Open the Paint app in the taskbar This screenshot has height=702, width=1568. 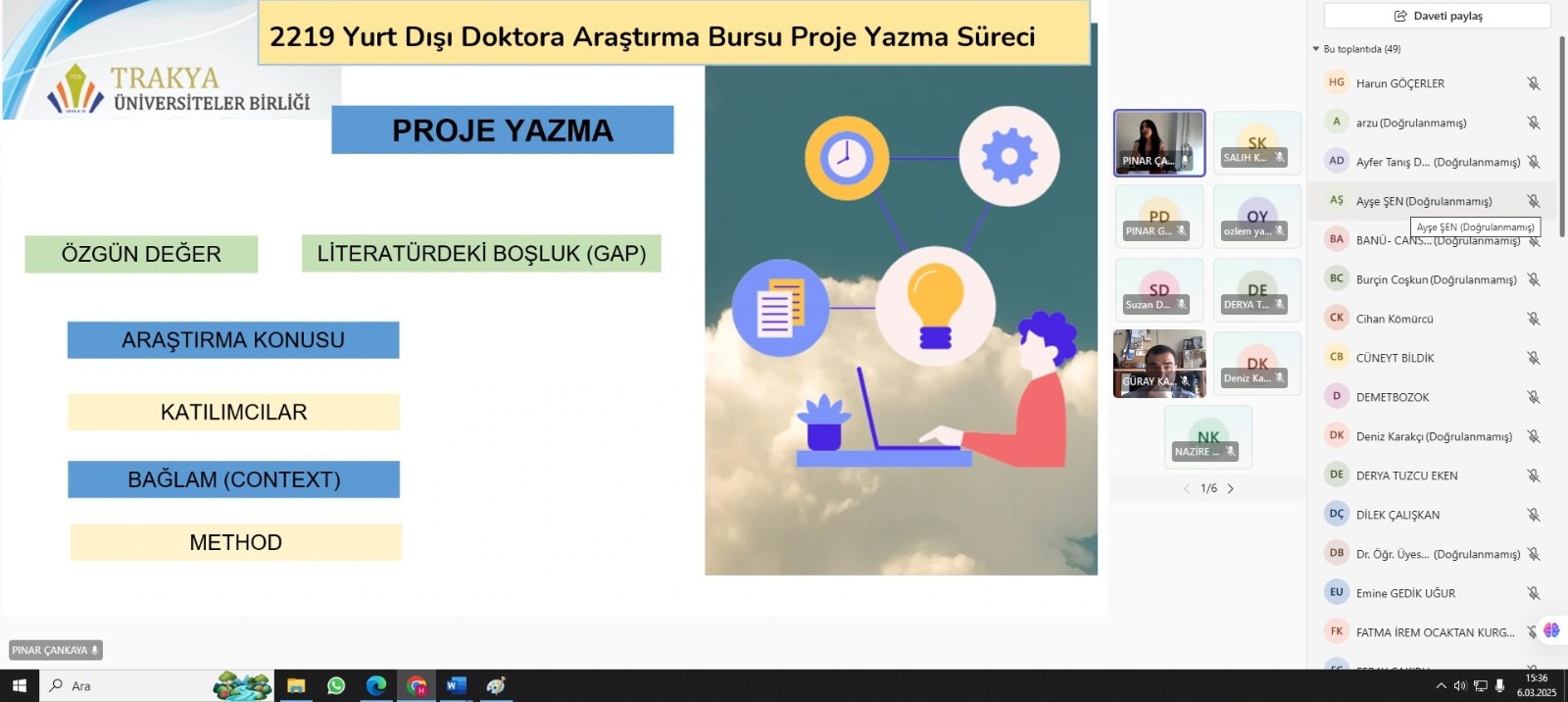(496, 685)
